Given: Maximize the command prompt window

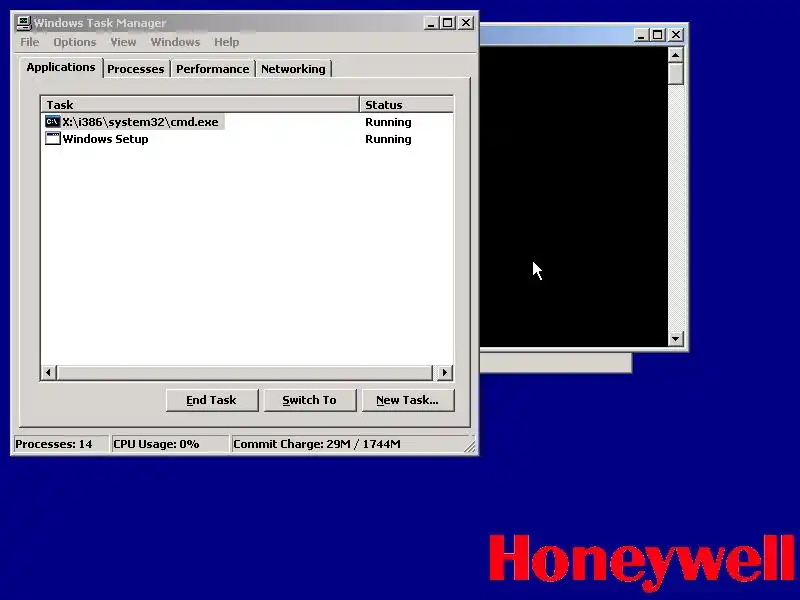Looking at the screenshot, I should (658, 35).
